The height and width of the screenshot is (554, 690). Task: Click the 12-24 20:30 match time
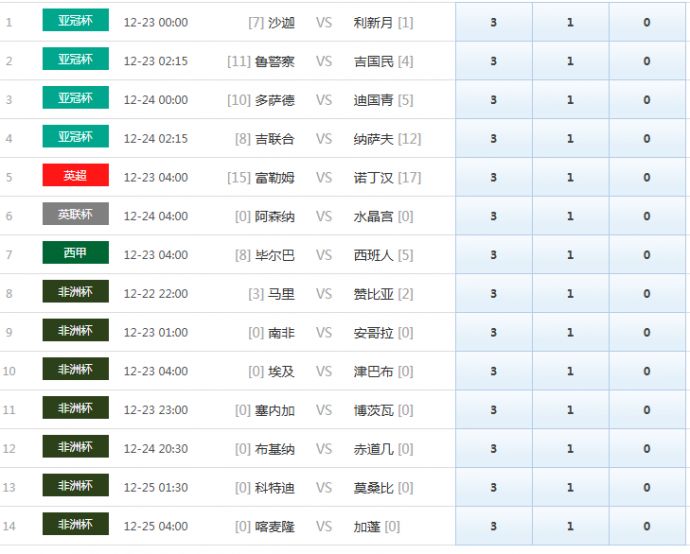155,449
